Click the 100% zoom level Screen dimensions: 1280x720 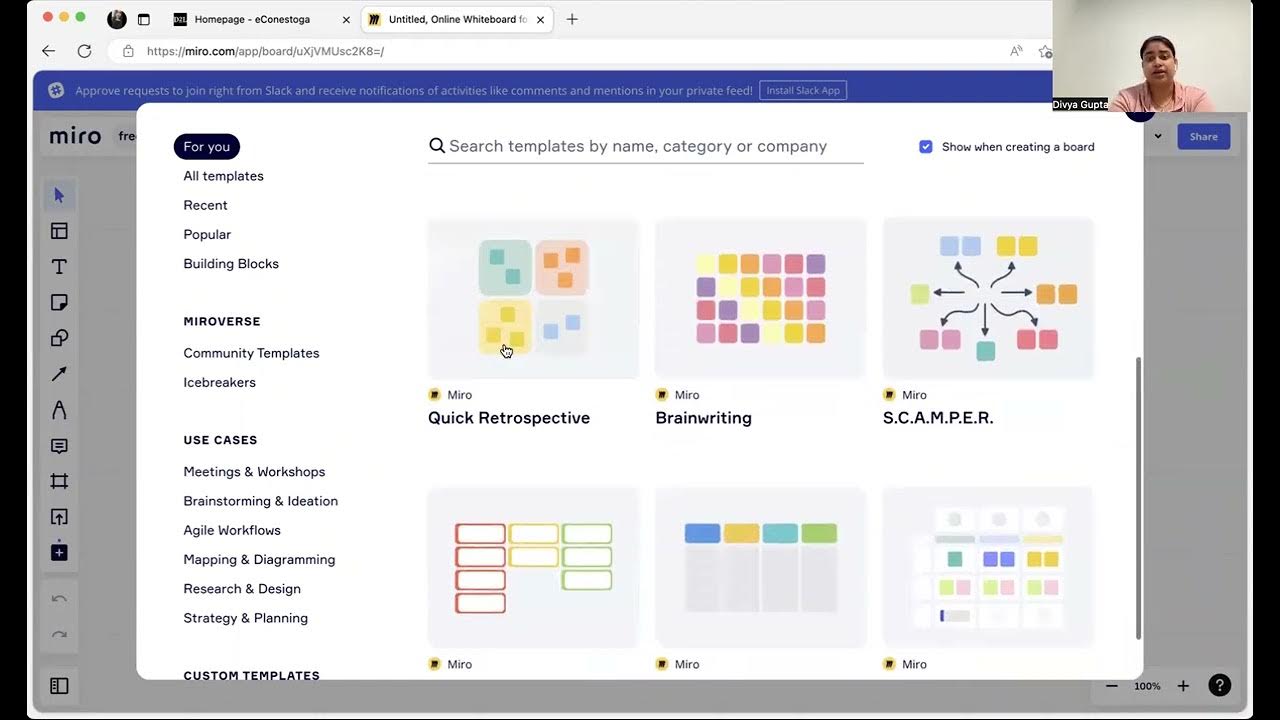click(x=1147, y=686)
